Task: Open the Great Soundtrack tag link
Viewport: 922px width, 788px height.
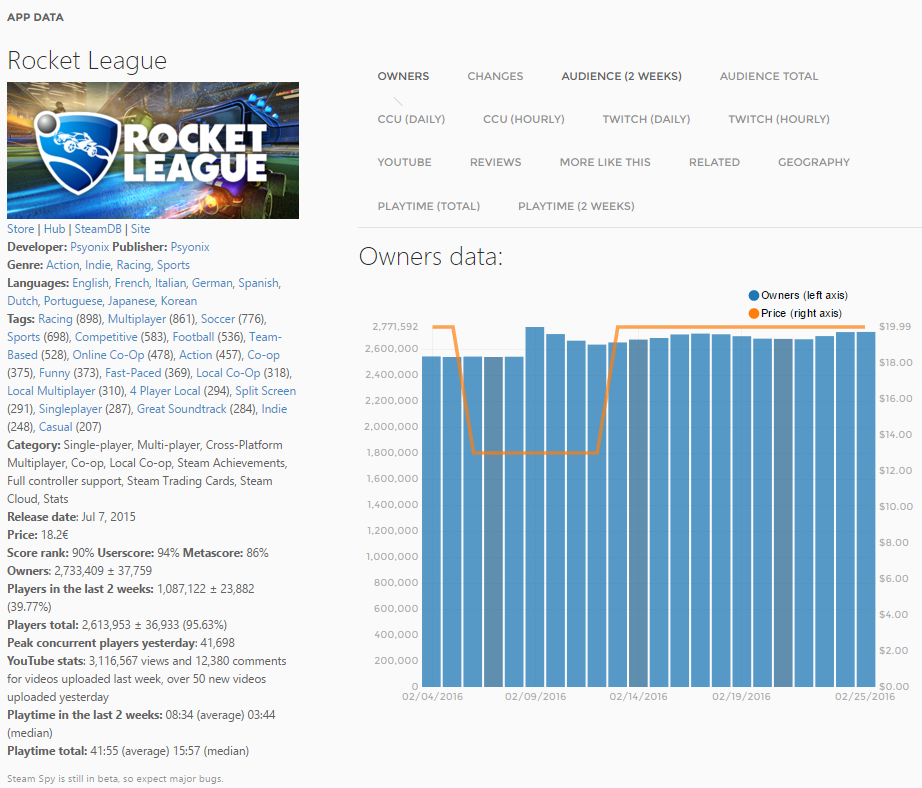Action: click(182, 409)
